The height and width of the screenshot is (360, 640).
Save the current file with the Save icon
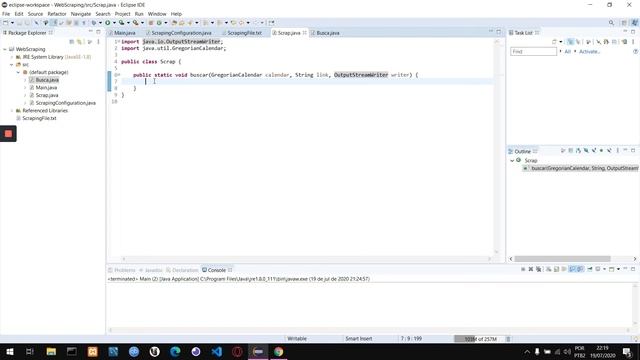click(x=19, y=23)
